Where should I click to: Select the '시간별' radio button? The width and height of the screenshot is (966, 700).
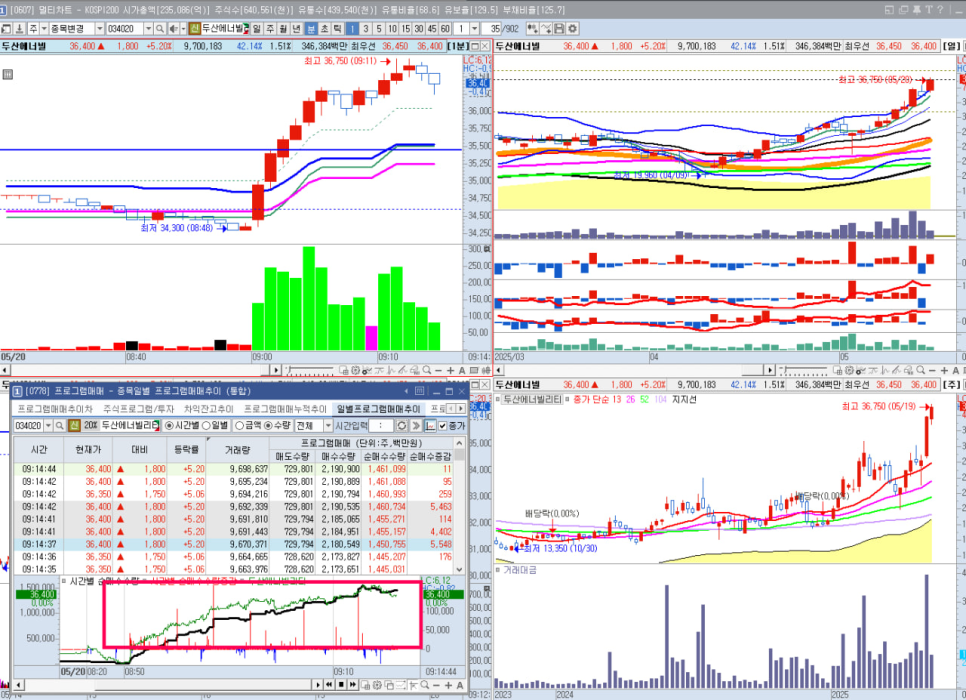point(169,426)
